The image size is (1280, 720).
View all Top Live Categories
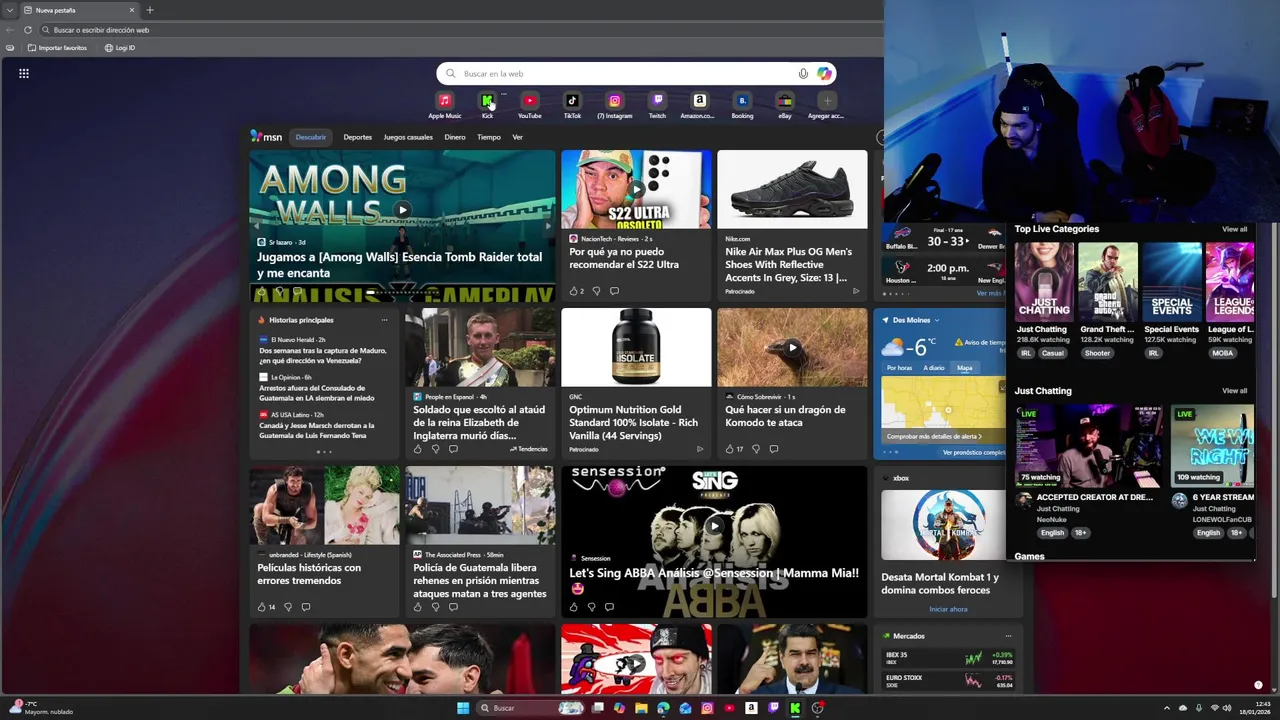click(1234, 229)
